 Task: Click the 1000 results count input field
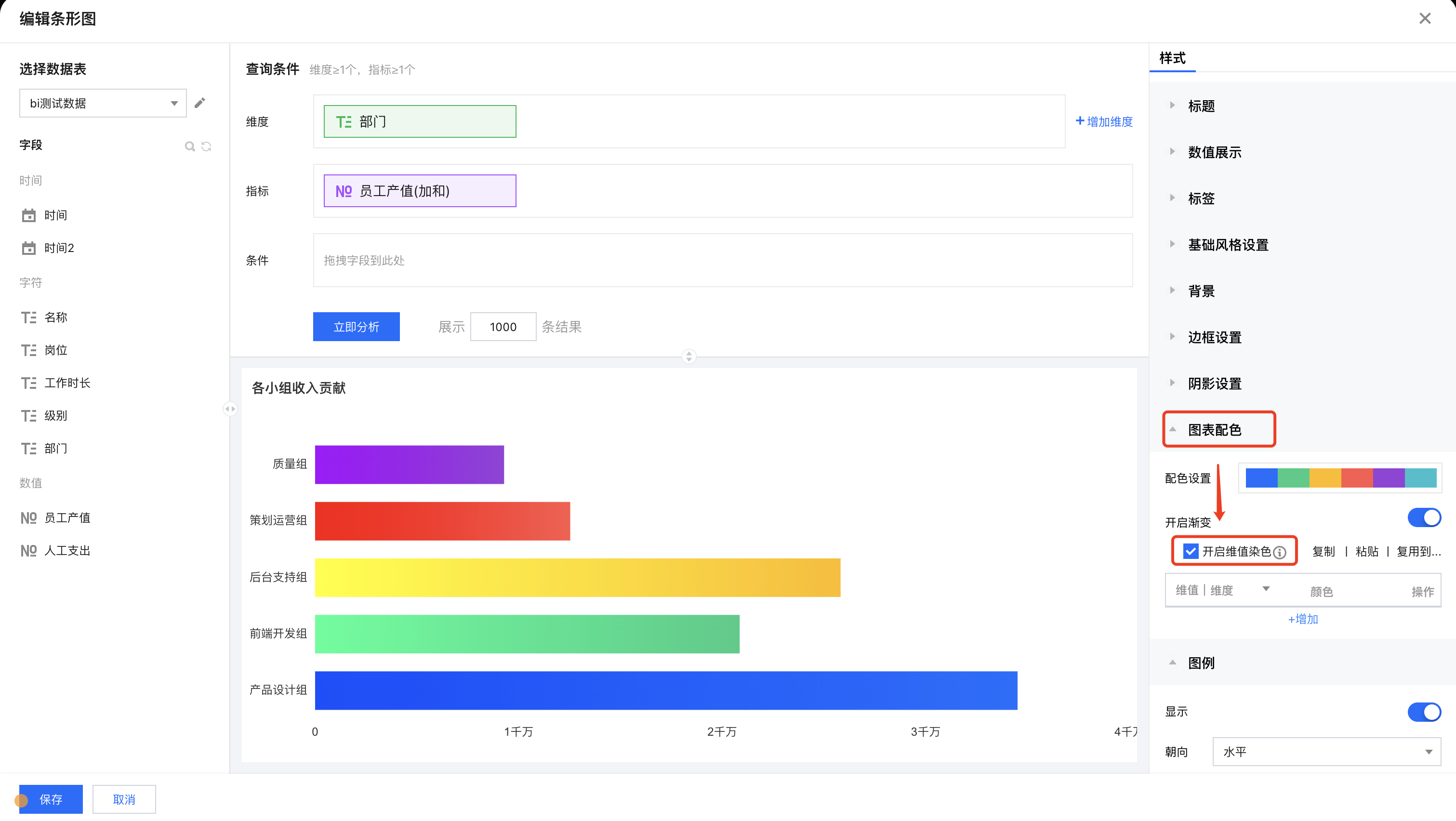(x=503, y=327)
